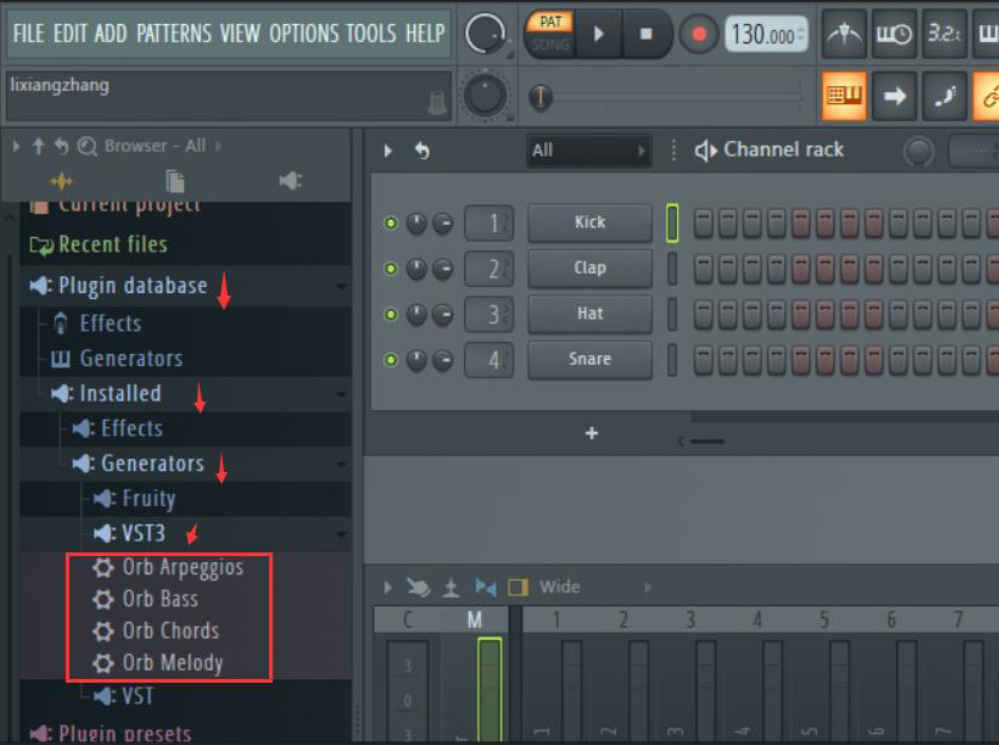Switch to PAT pattern mode

point(550,22)
